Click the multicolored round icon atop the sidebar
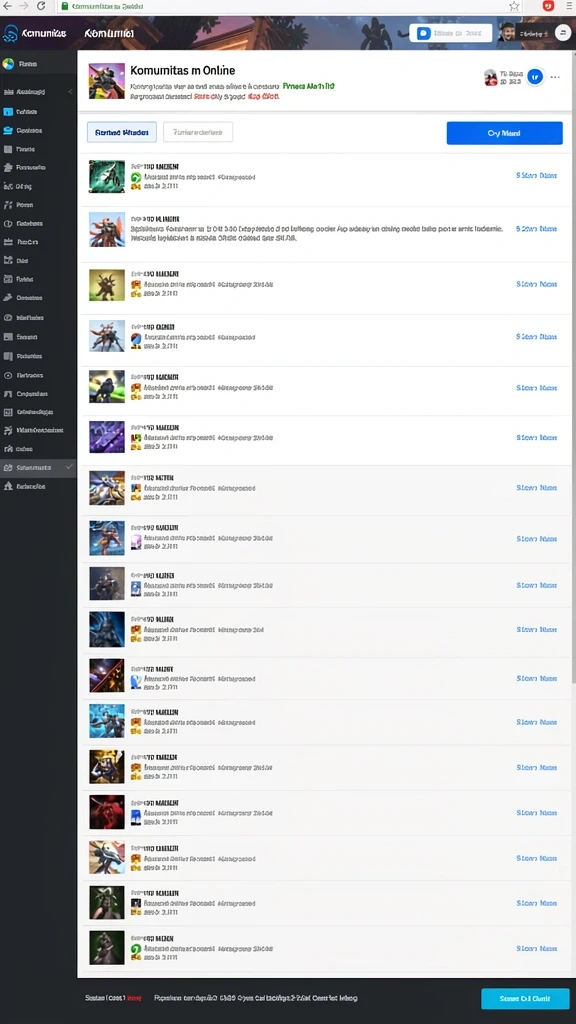The height and width of the screenshot is (1024, 576). (8, 64)
